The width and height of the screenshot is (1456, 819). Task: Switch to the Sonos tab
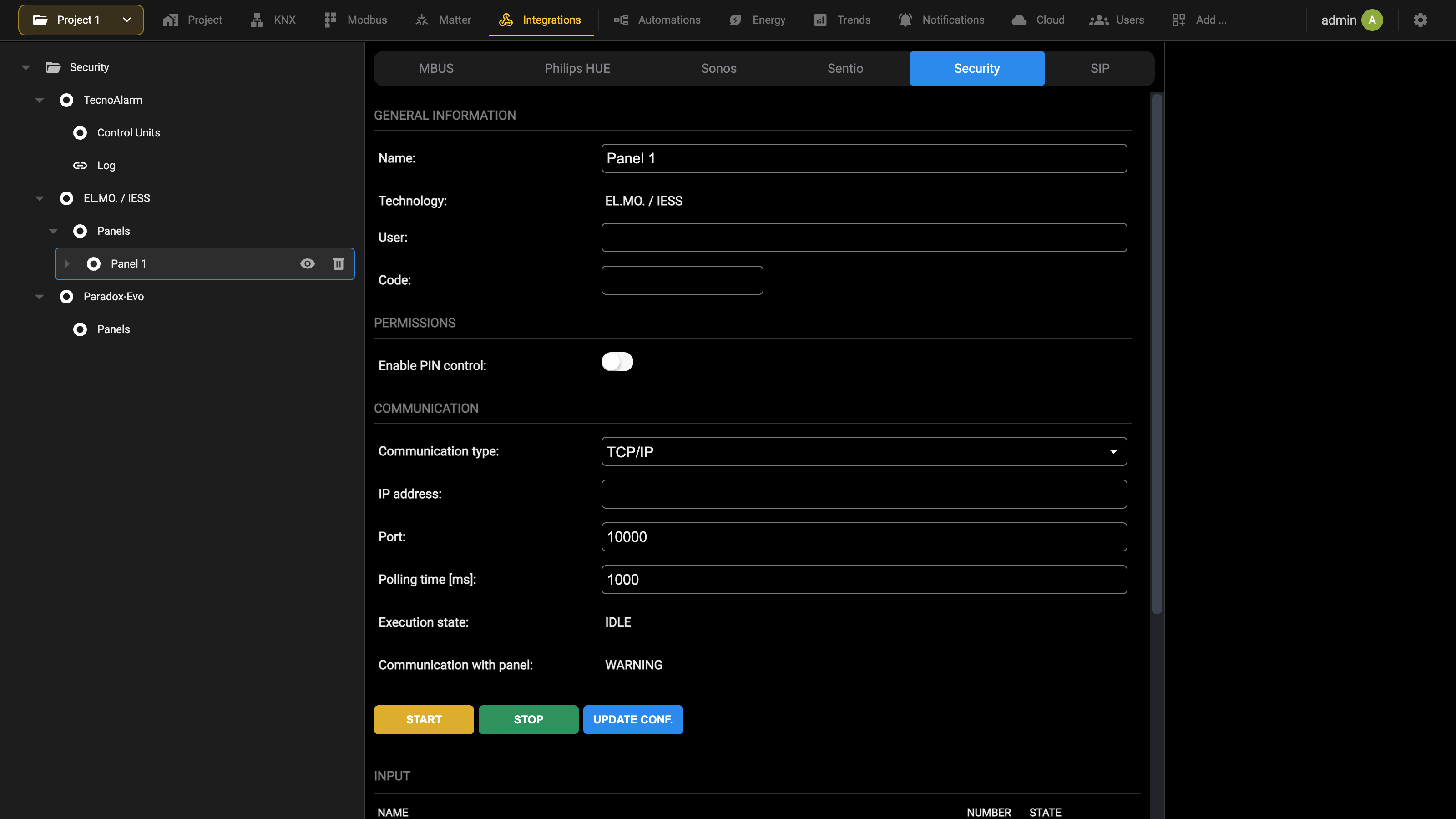[x=718, y=68]
